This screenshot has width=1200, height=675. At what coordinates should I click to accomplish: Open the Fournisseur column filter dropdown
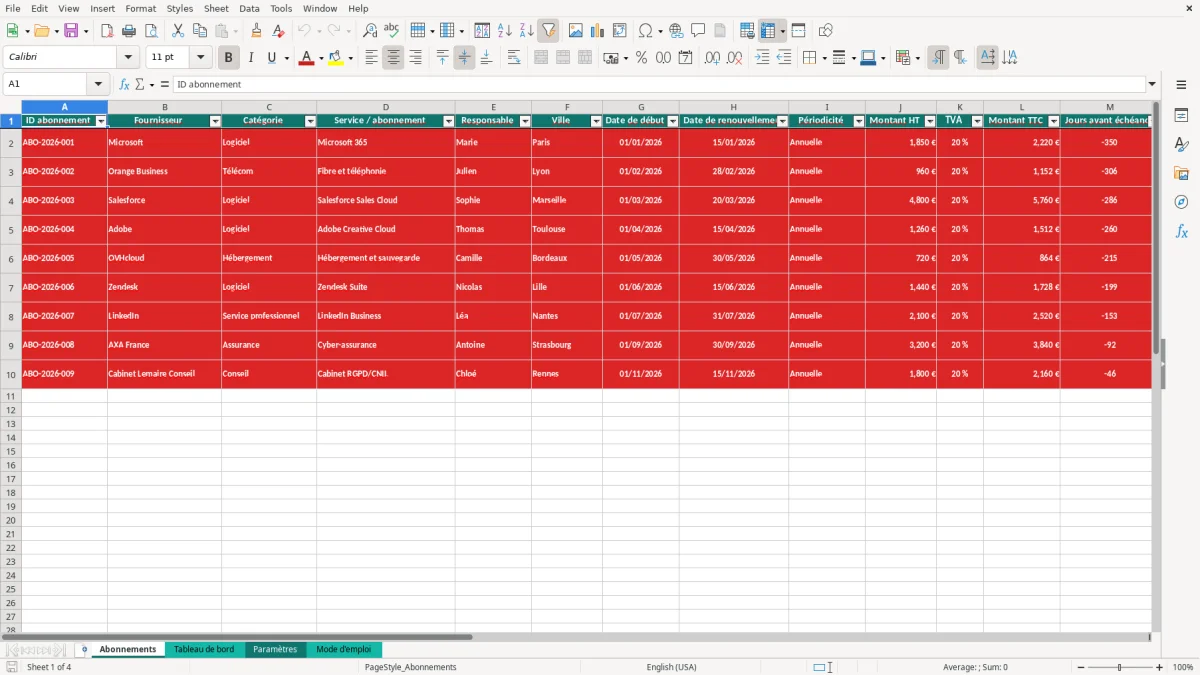tap(215, 121)
